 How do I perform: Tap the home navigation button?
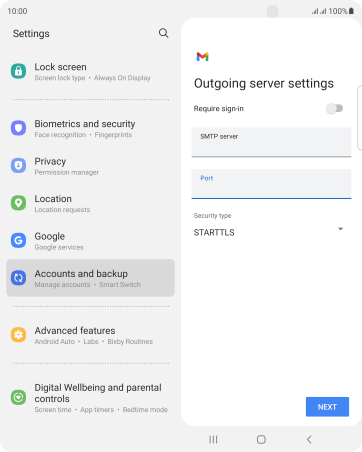click(261, 439)
